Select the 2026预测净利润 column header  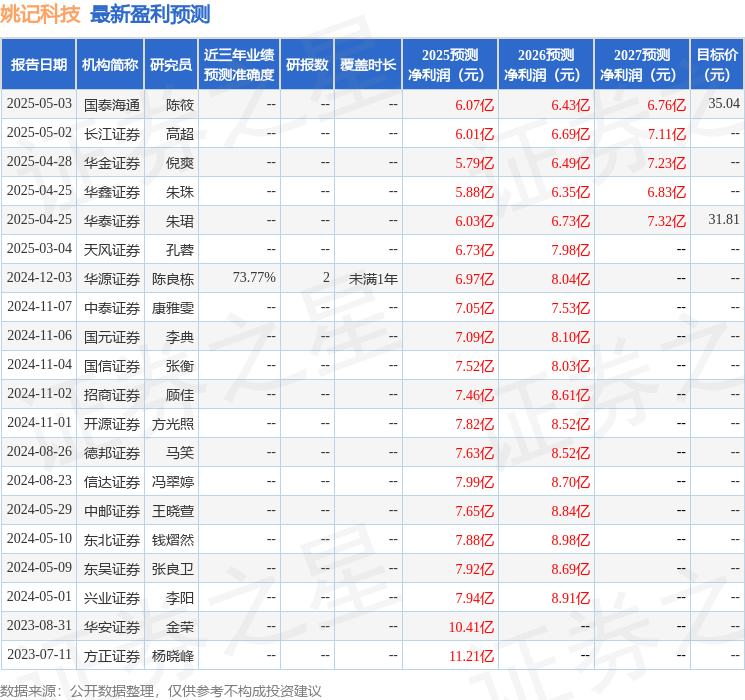click(546, 65)
